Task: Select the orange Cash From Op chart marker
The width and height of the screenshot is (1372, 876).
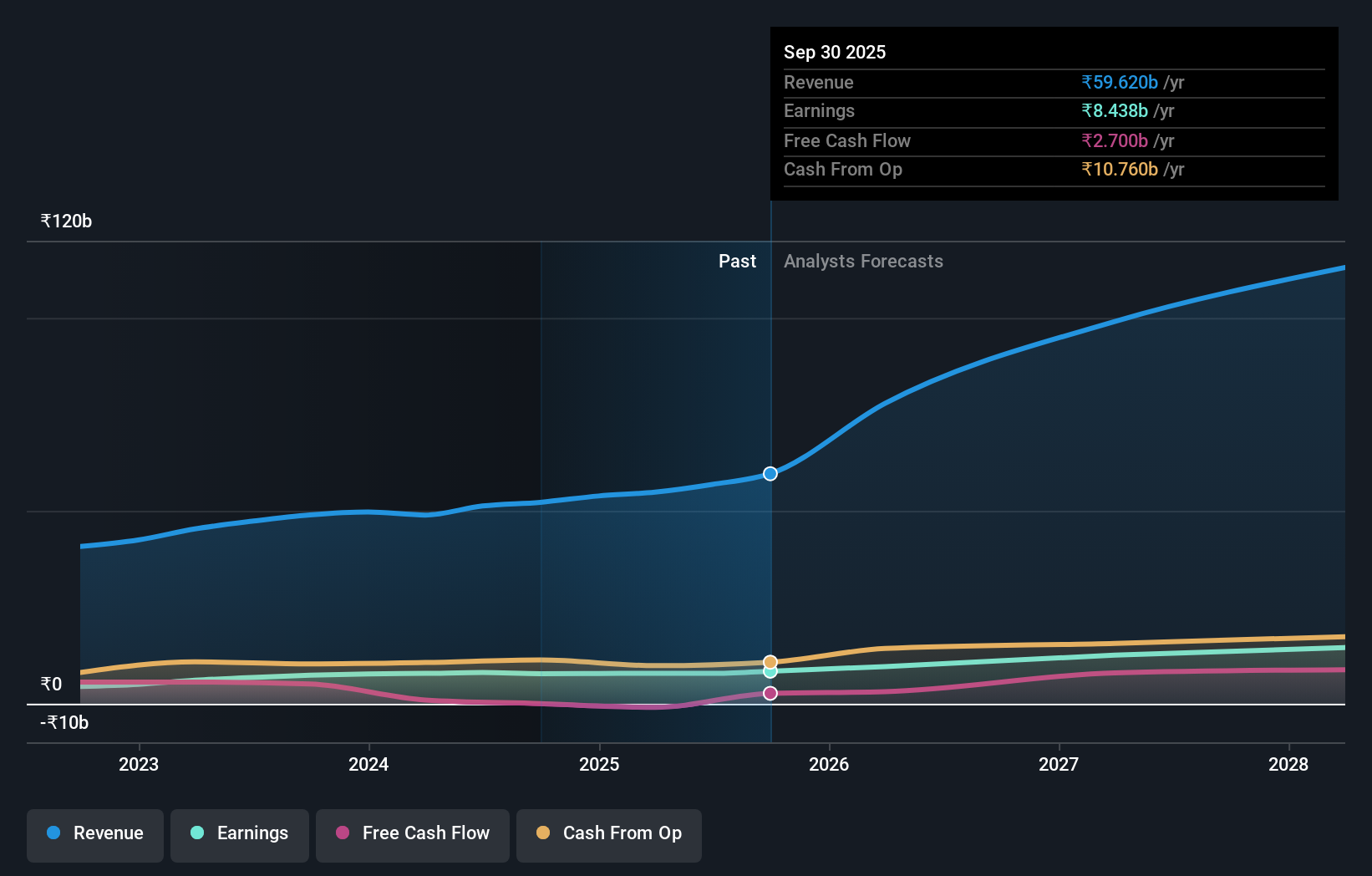Action: [770, 660]
